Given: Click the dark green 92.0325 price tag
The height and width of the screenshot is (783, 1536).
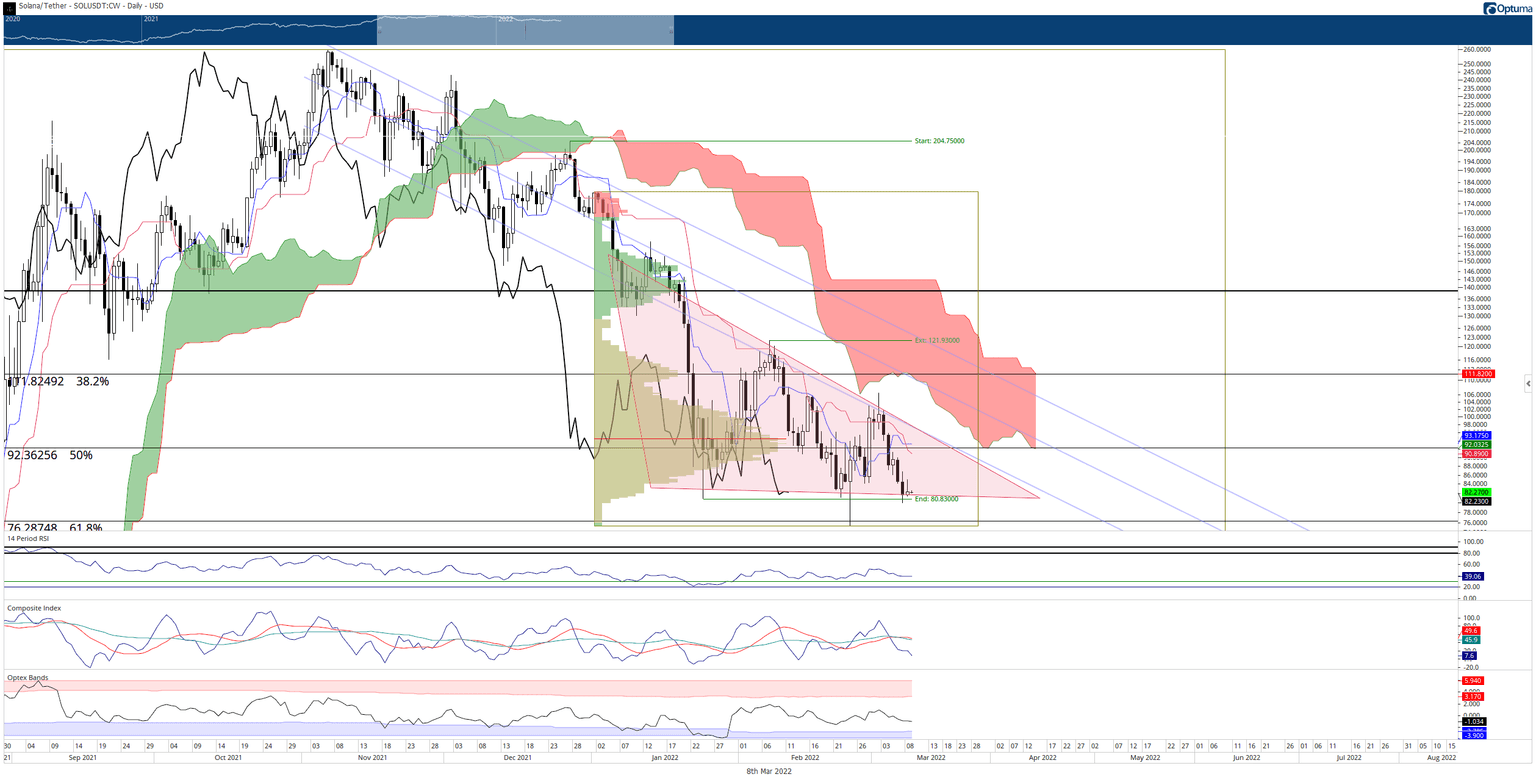Looking at the screenshot, I should pyautogui.click(x=1476, y=445).
